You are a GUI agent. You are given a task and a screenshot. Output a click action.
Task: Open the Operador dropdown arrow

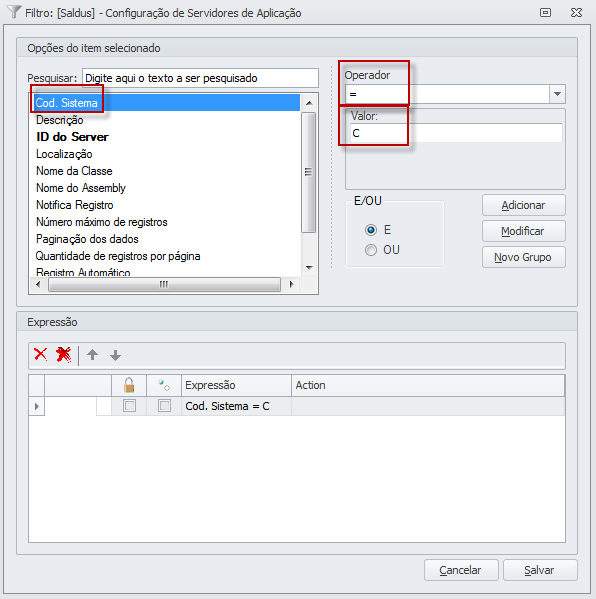[557, 94]
